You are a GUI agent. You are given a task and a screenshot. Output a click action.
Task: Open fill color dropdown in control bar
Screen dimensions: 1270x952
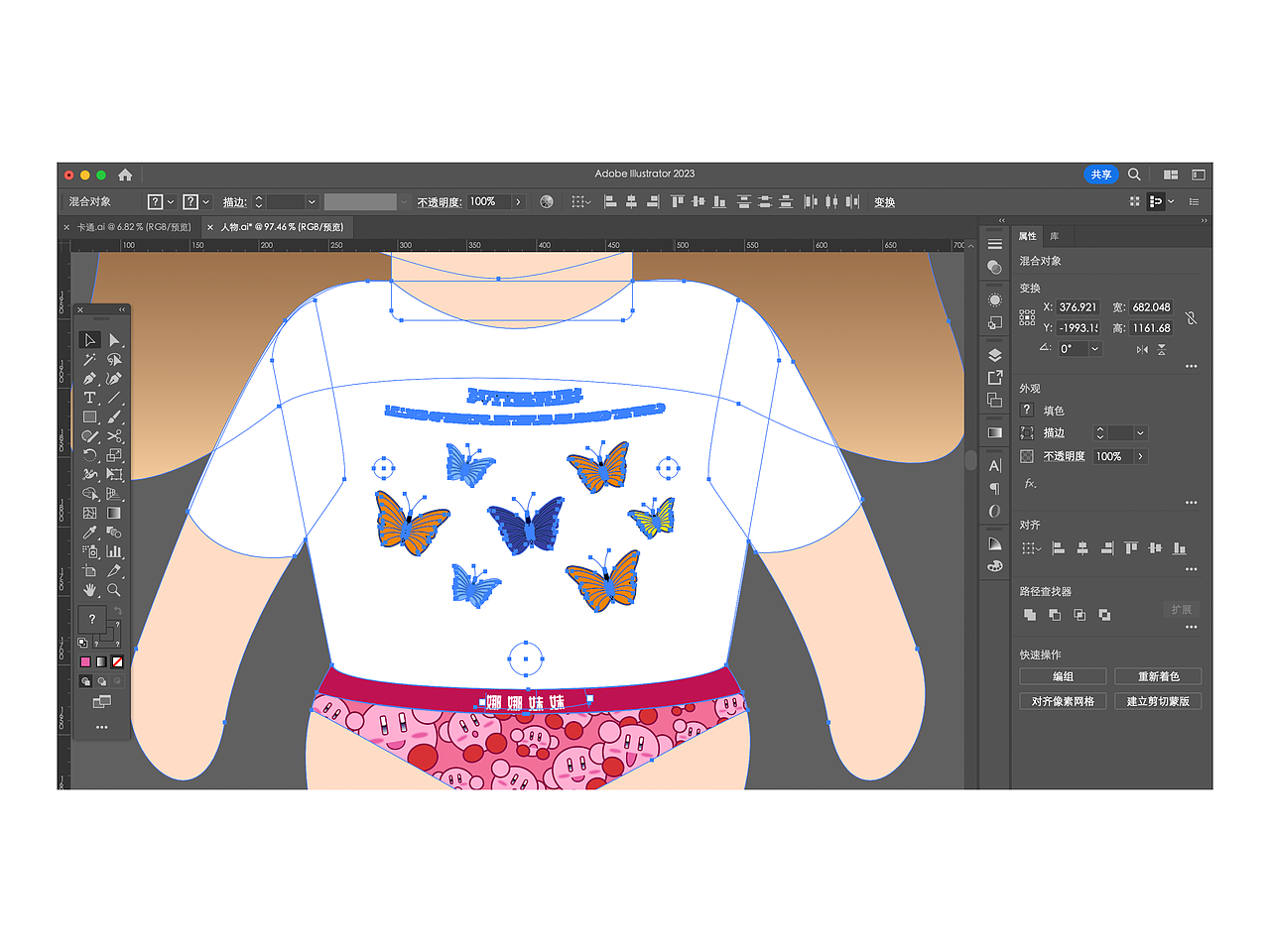(x=171, y=202)
